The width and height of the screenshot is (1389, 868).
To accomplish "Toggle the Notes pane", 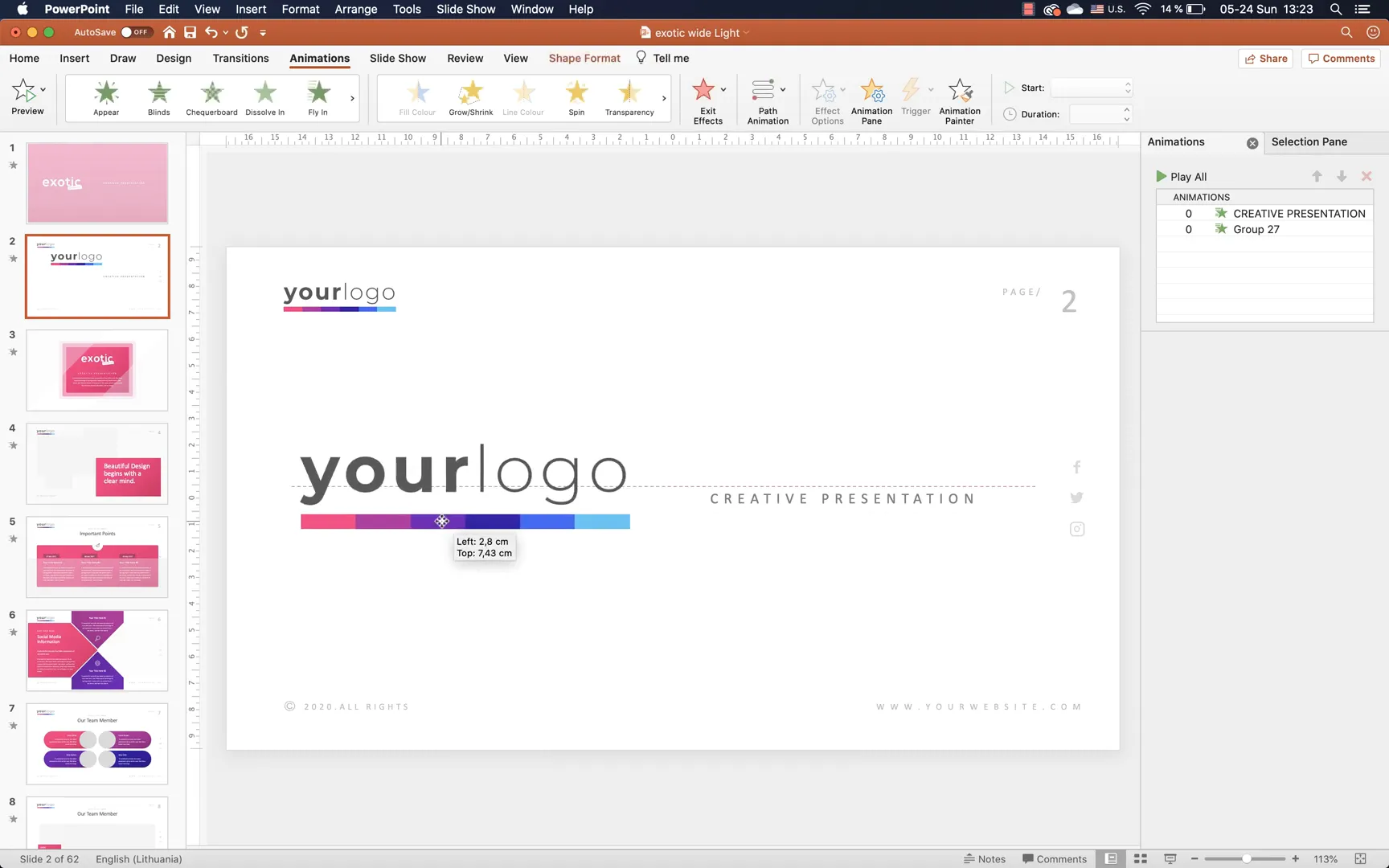I will [x=985, y=858].
